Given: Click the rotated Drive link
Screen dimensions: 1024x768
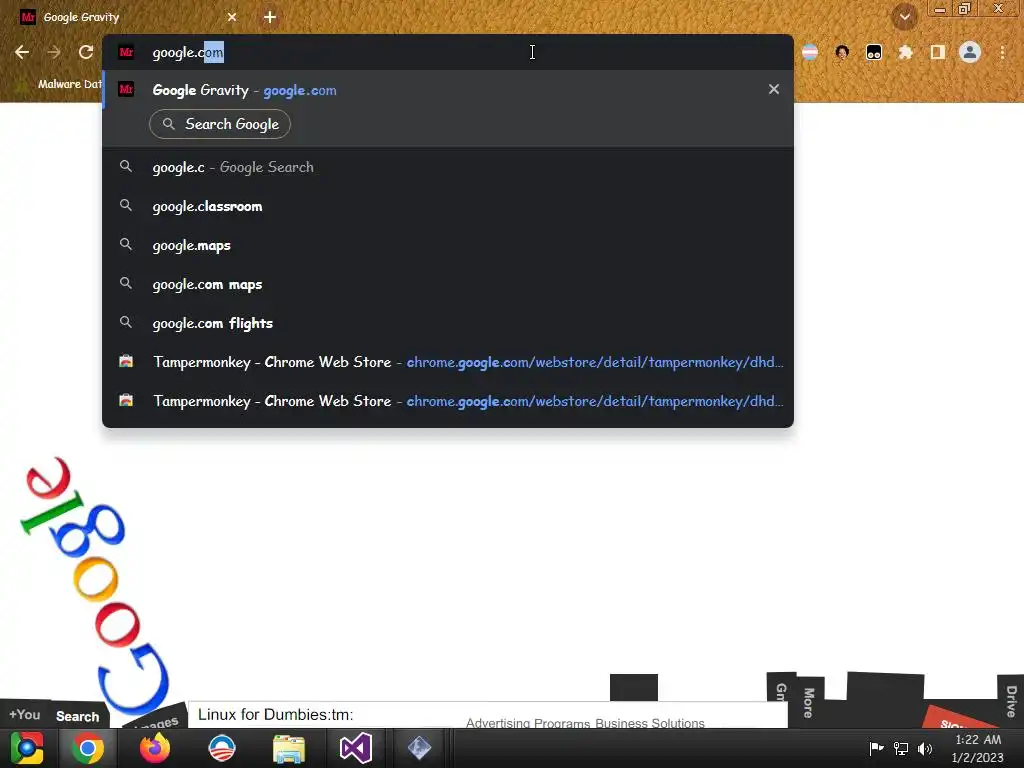Looking at the screenshot, I should (x=1011, y=701).
